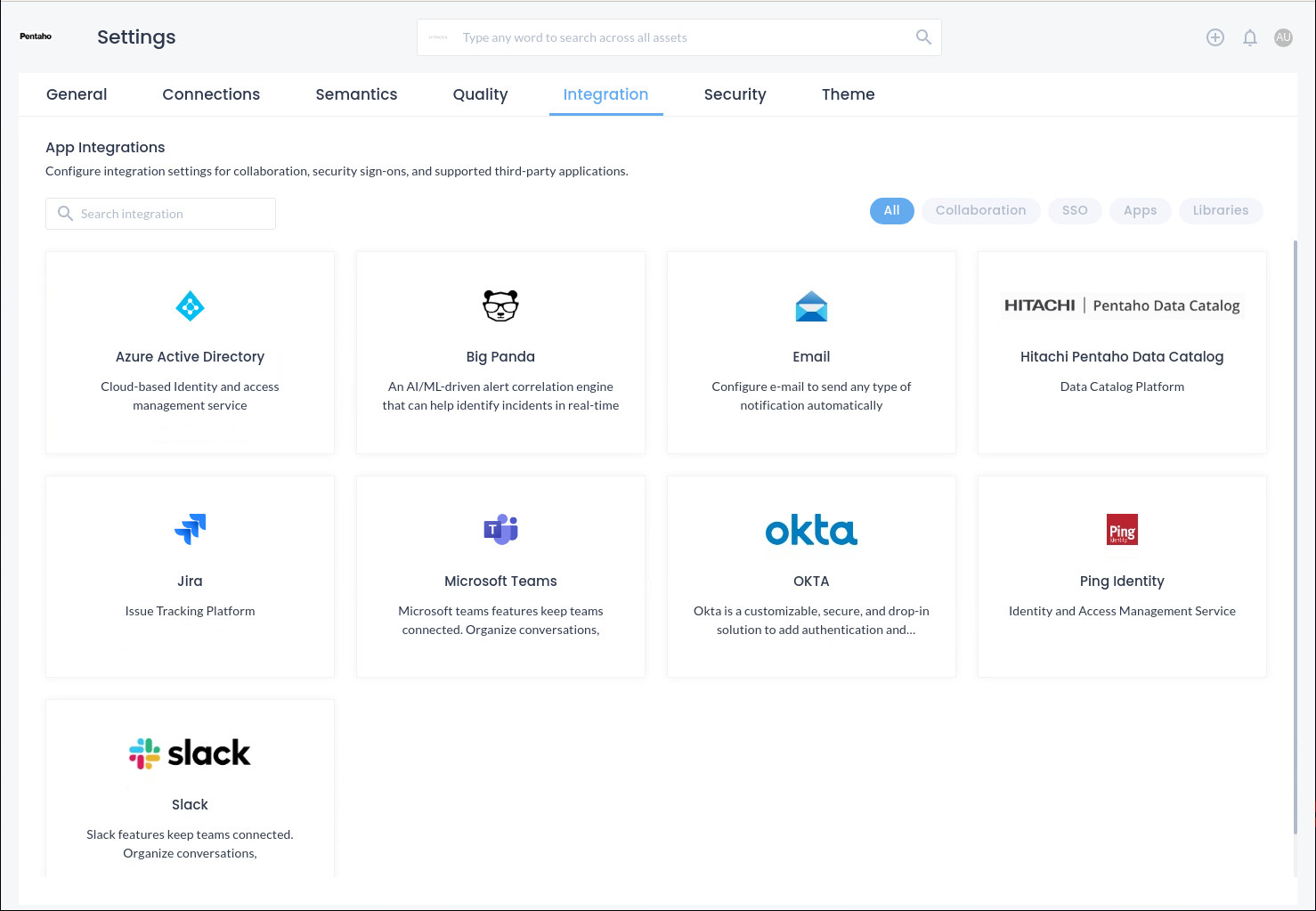Click the Azure Active Directory icon
Viewport: 1316px width, 911px height.
[x=190, y=306]
